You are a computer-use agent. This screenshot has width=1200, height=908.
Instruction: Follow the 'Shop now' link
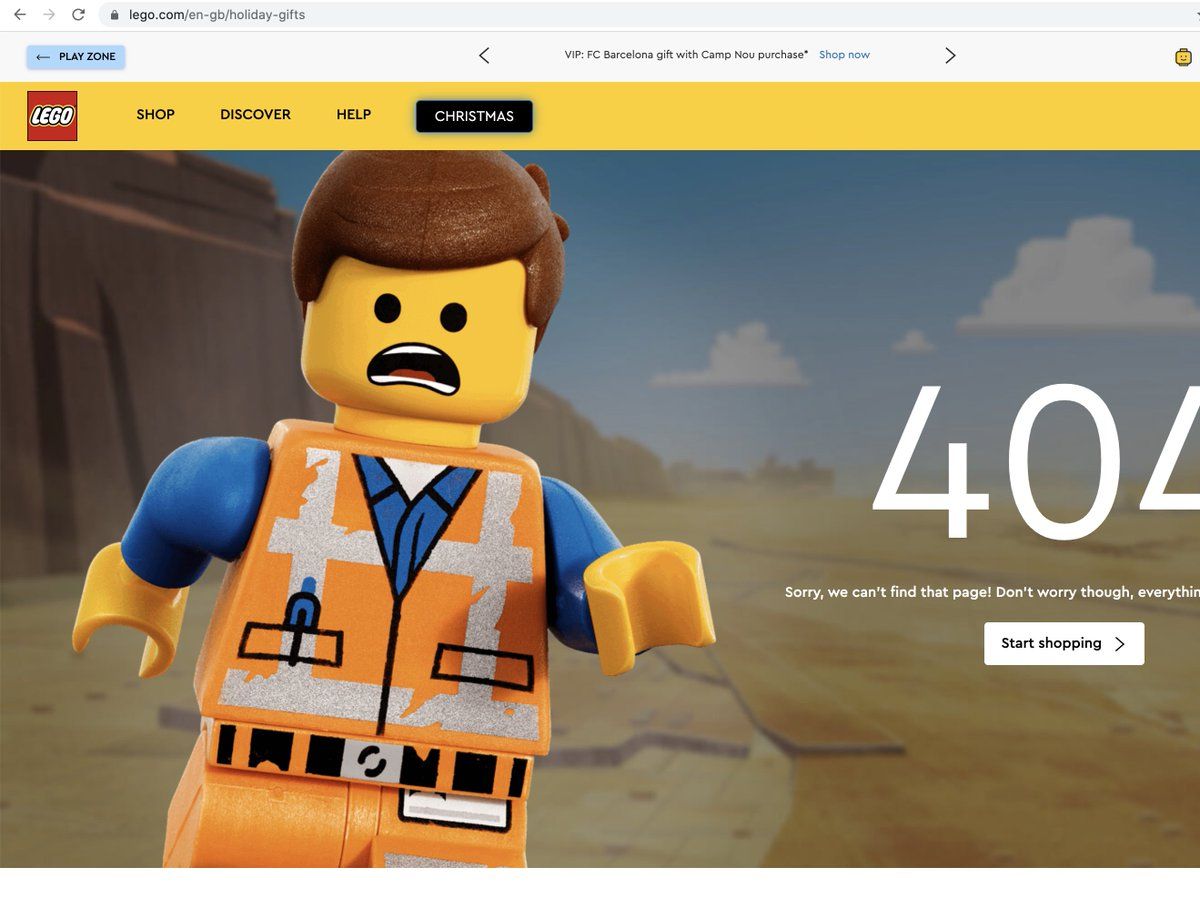pos(844,55)
